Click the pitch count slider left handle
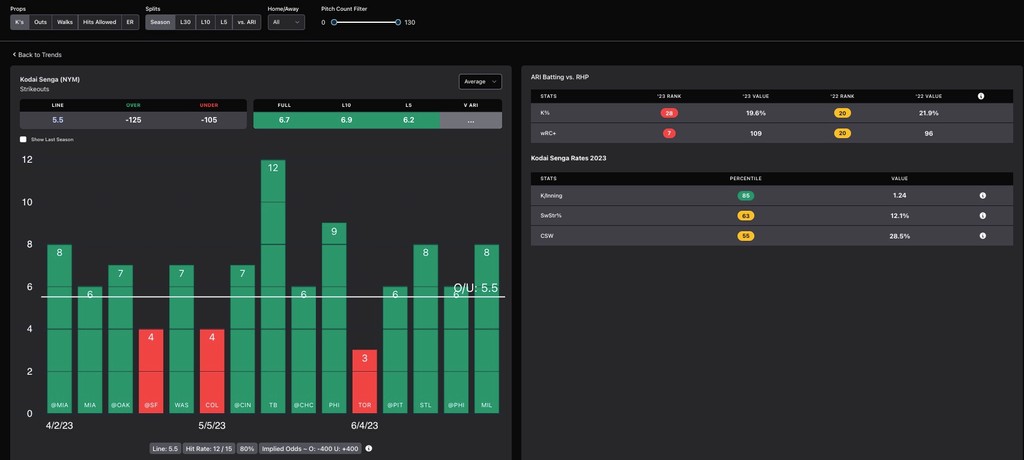1024x460 pixels. [x=334, y=22]
